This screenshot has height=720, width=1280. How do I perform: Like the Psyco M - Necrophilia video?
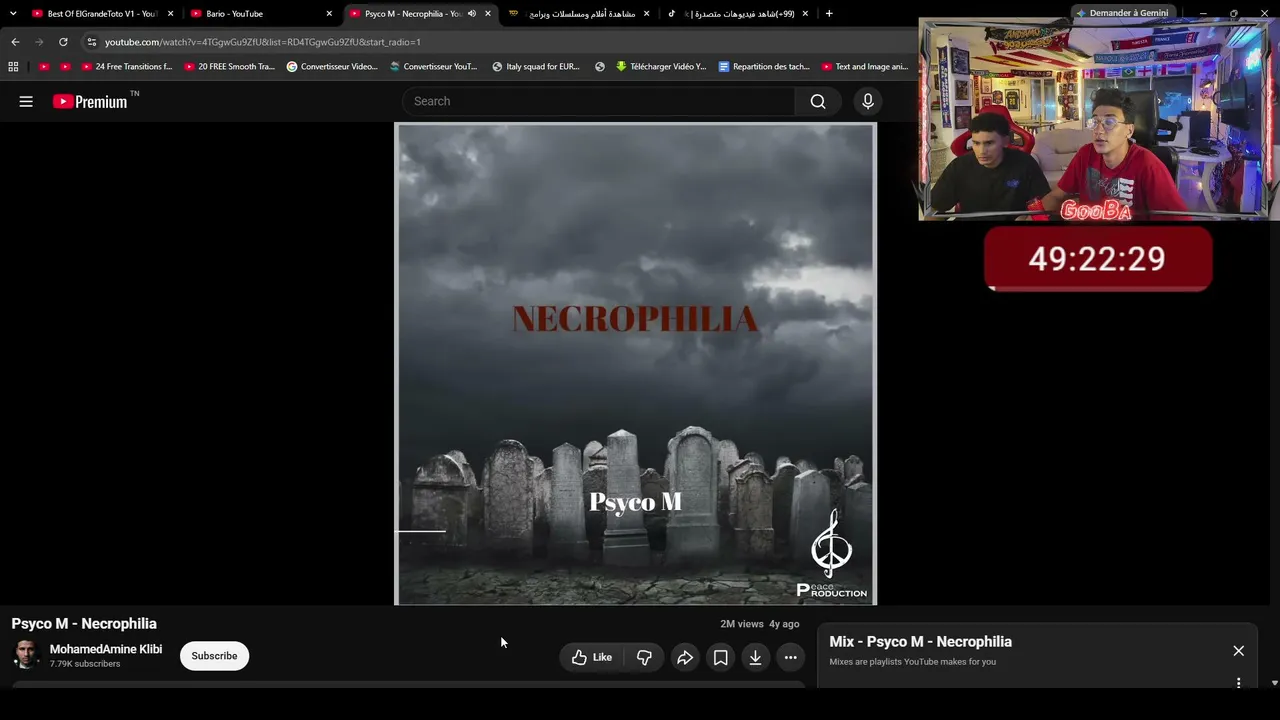click(591, 657)
